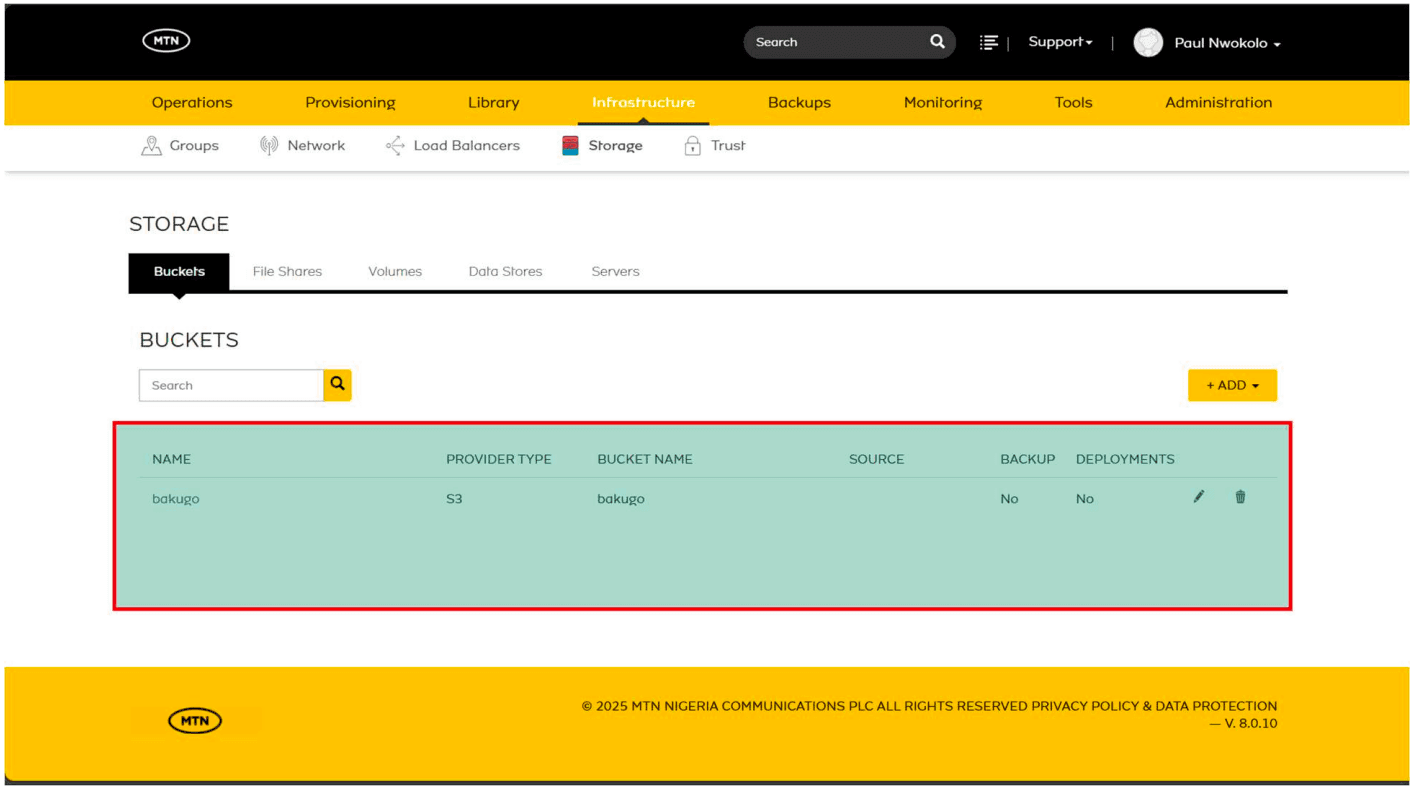
Task: Open the Tools menu
Action: click(x=1073, y=102)
